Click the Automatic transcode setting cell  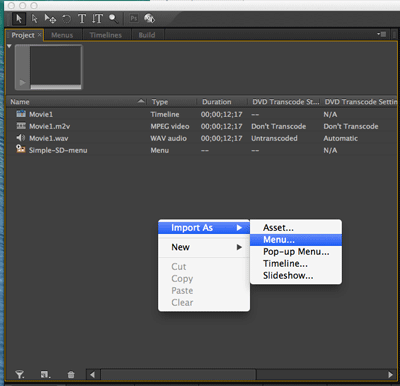coord(340,138)
